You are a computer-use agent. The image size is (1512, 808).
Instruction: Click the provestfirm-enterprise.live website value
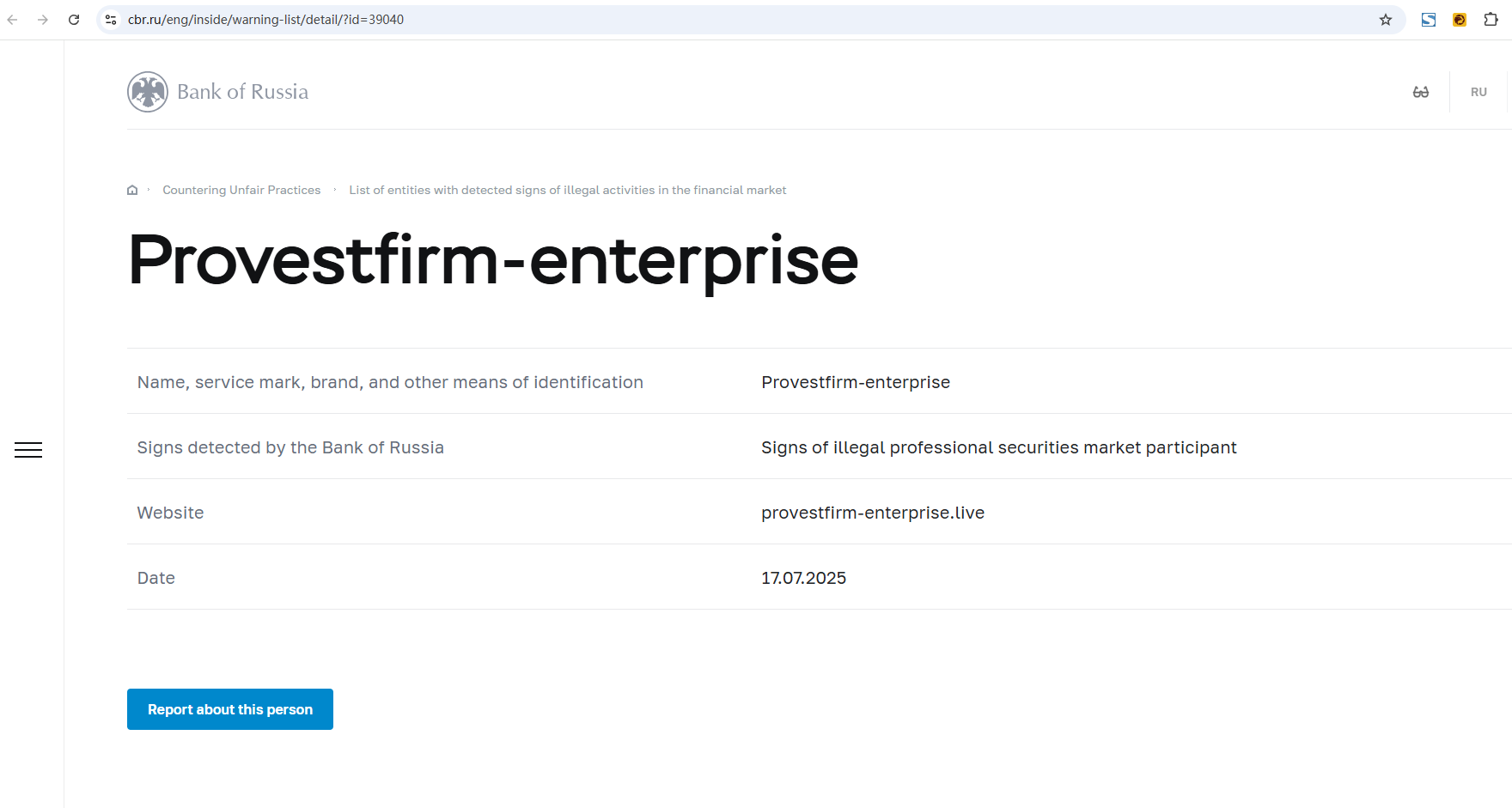pyautogui.click(x=872, y=513)
